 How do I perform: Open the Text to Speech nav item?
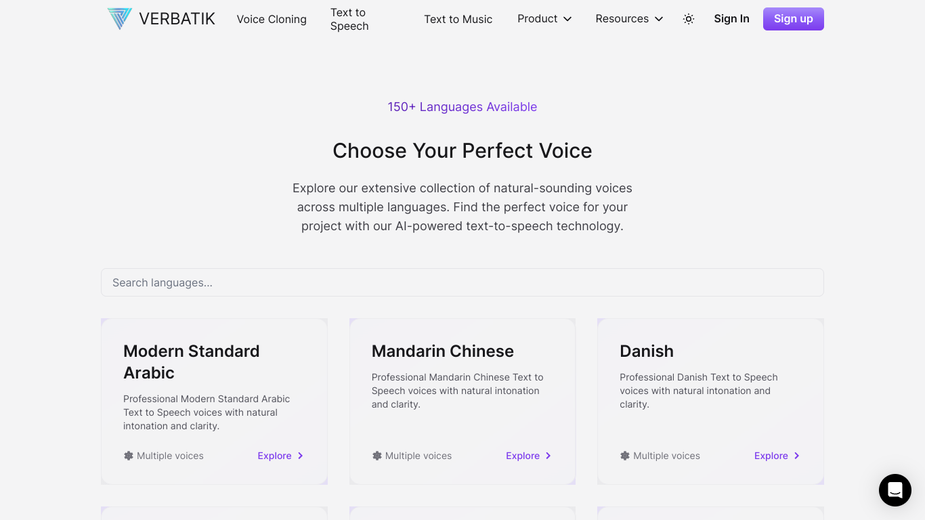(349, 19)
